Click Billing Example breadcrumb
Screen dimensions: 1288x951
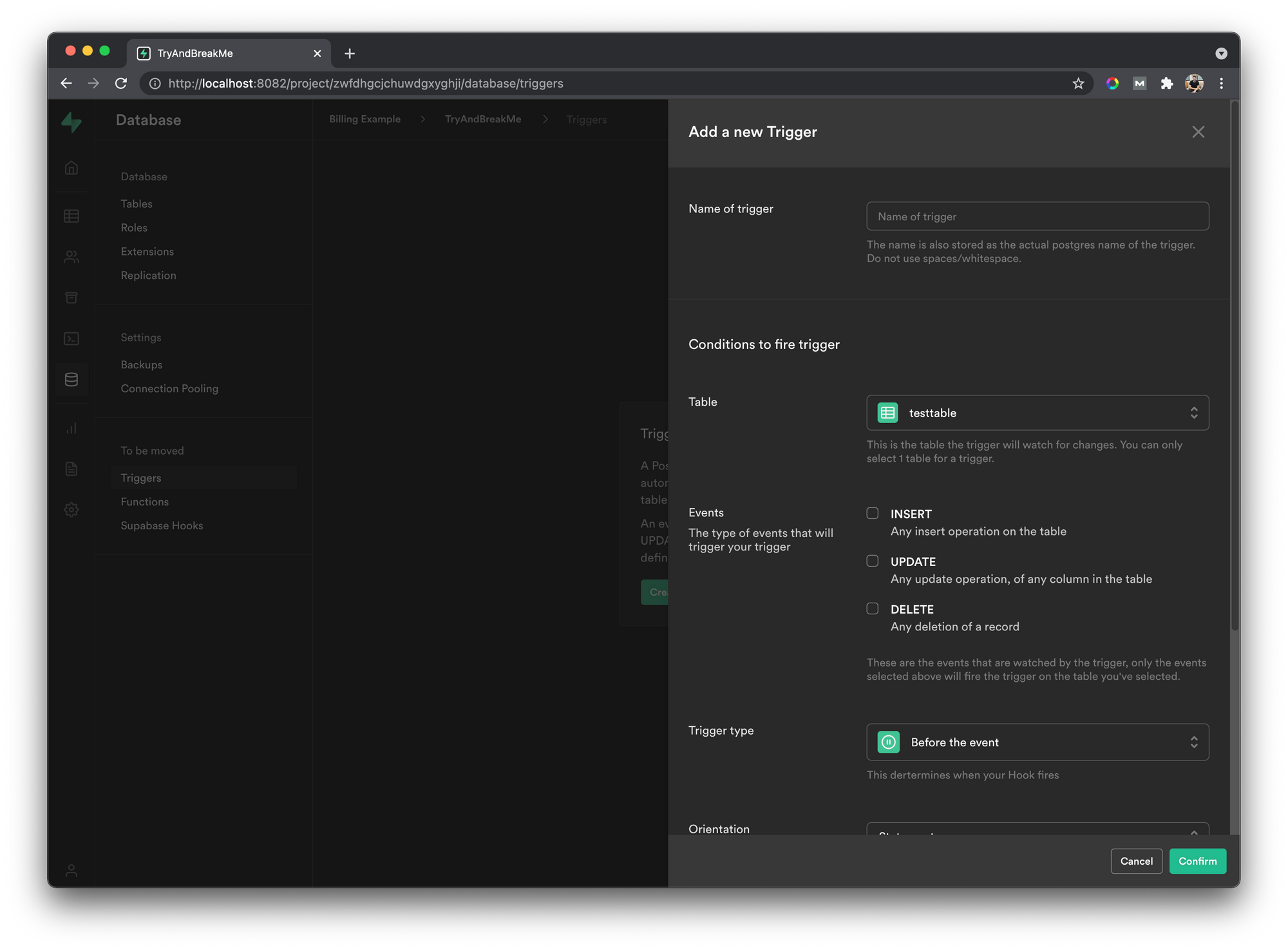[x=365, y=119]
